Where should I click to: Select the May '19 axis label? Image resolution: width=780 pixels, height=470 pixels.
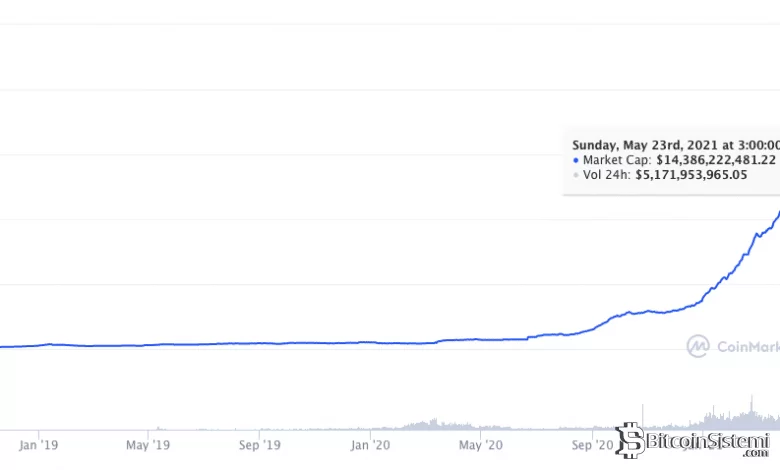149,444
